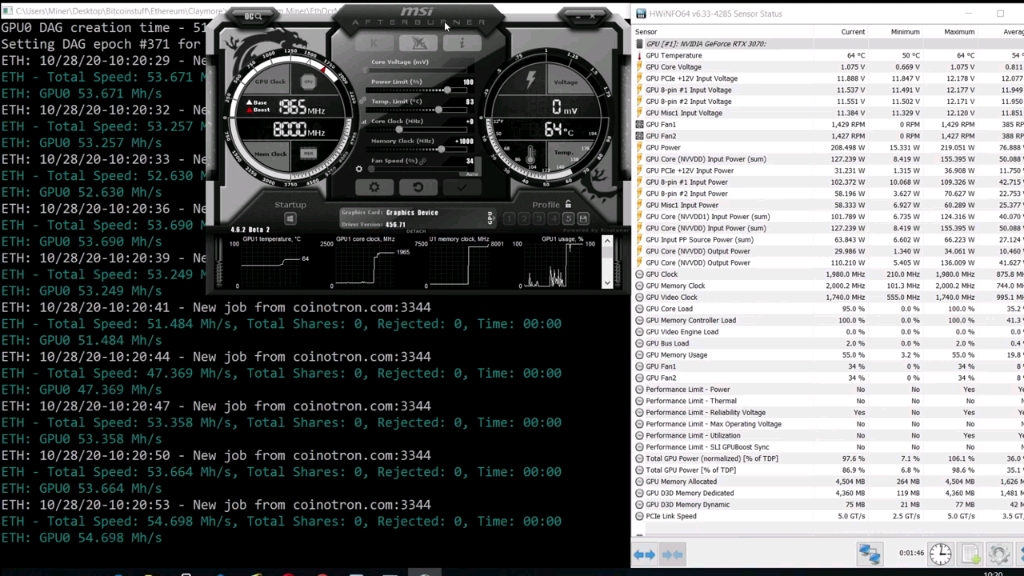Select the GPU Core Load row

pos(828,309)
